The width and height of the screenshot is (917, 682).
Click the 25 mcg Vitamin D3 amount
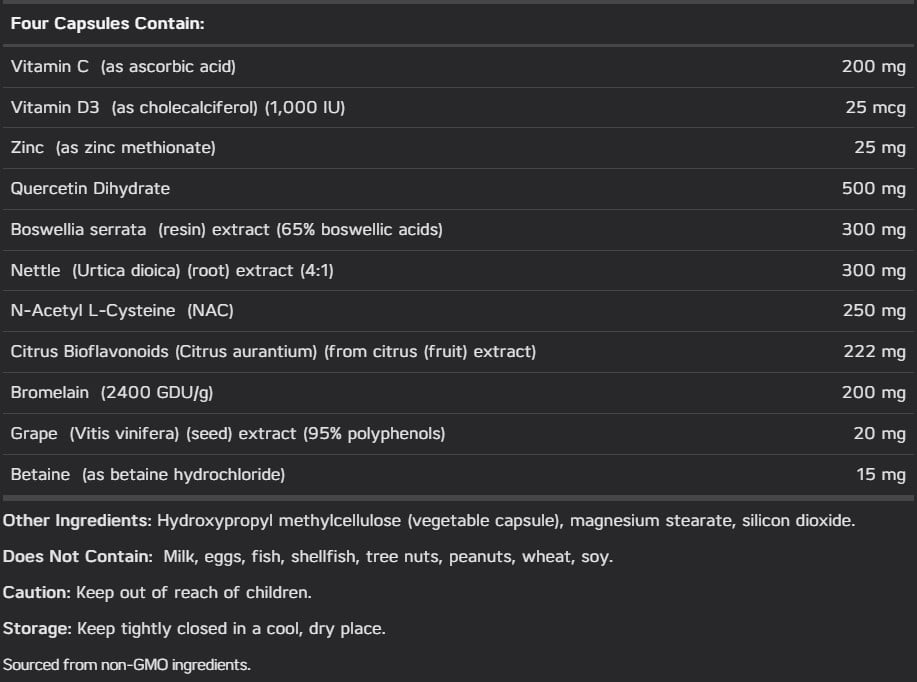pos(875,108)
